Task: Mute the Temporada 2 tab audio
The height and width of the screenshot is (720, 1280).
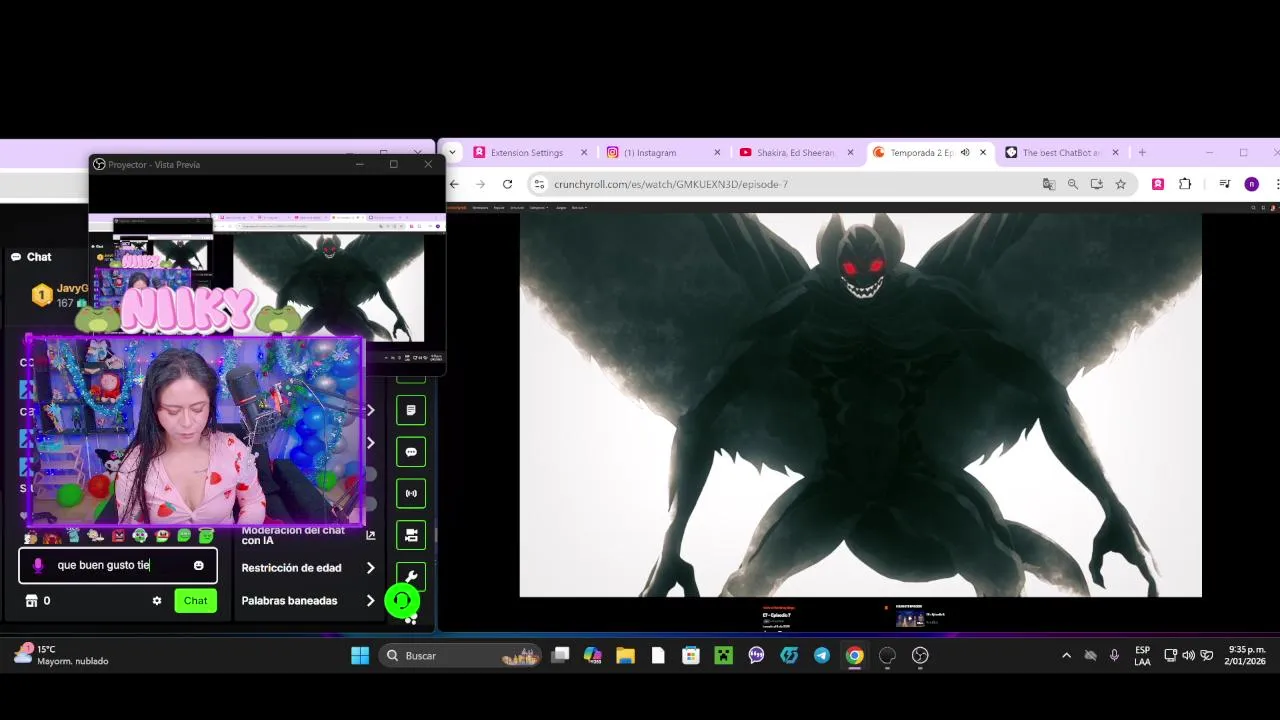Action: (965, 153)
